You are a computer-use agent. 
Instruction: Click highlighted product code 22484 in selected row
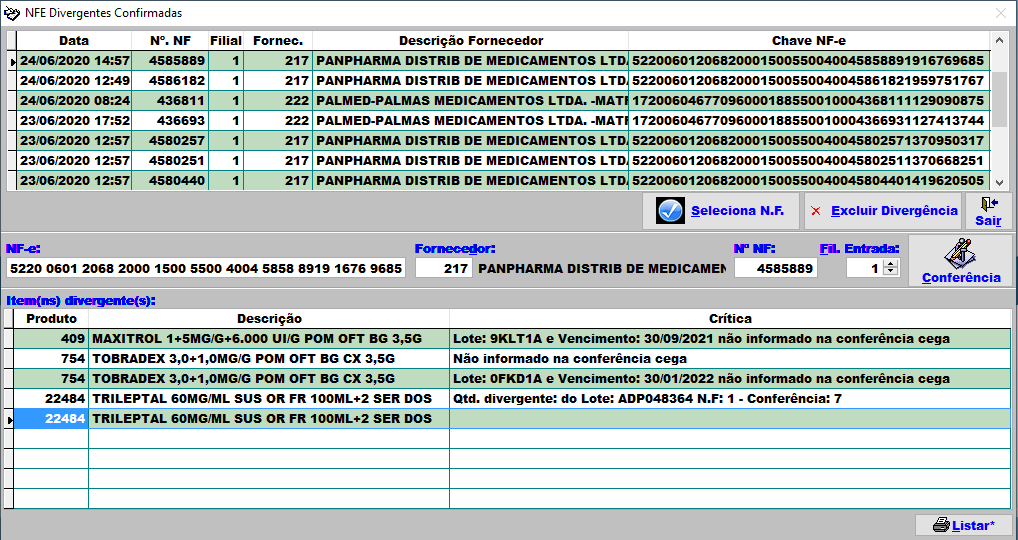(x=51, y=419)
